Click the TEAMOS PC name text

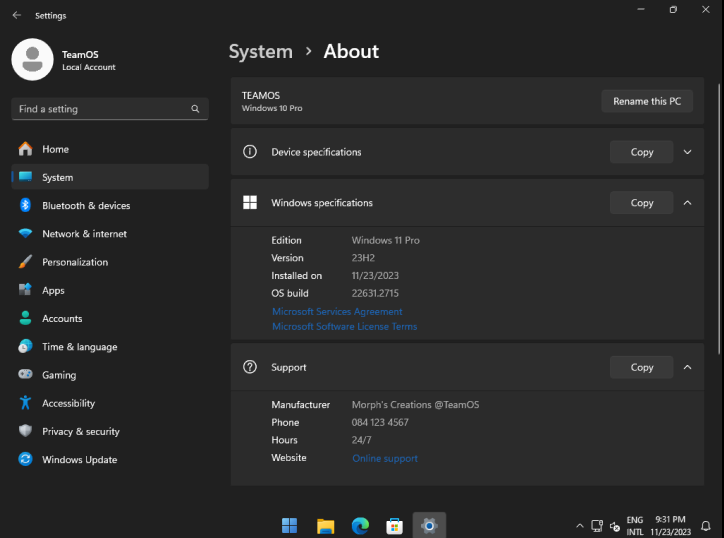261,96
